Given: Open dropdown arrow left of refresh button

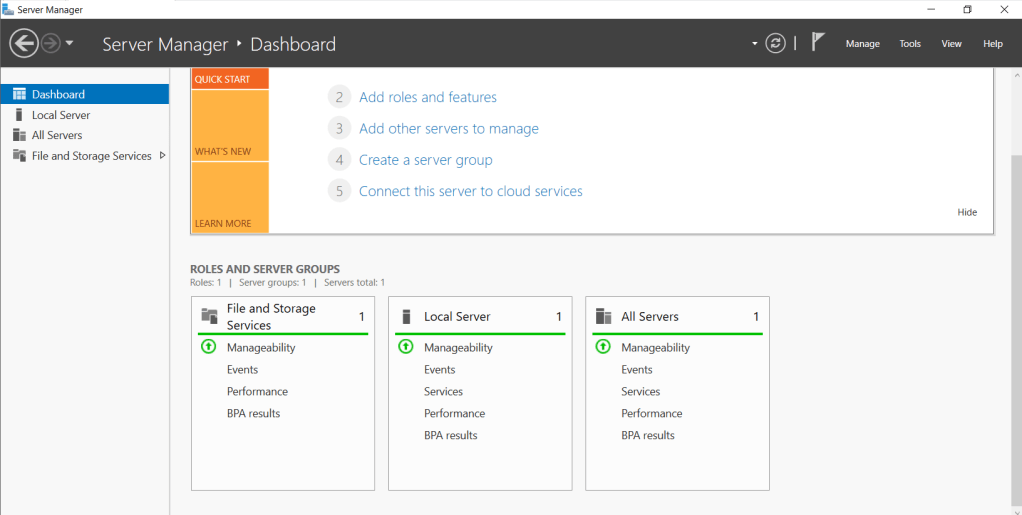Looking at the screenshot, I should point(755,44).
